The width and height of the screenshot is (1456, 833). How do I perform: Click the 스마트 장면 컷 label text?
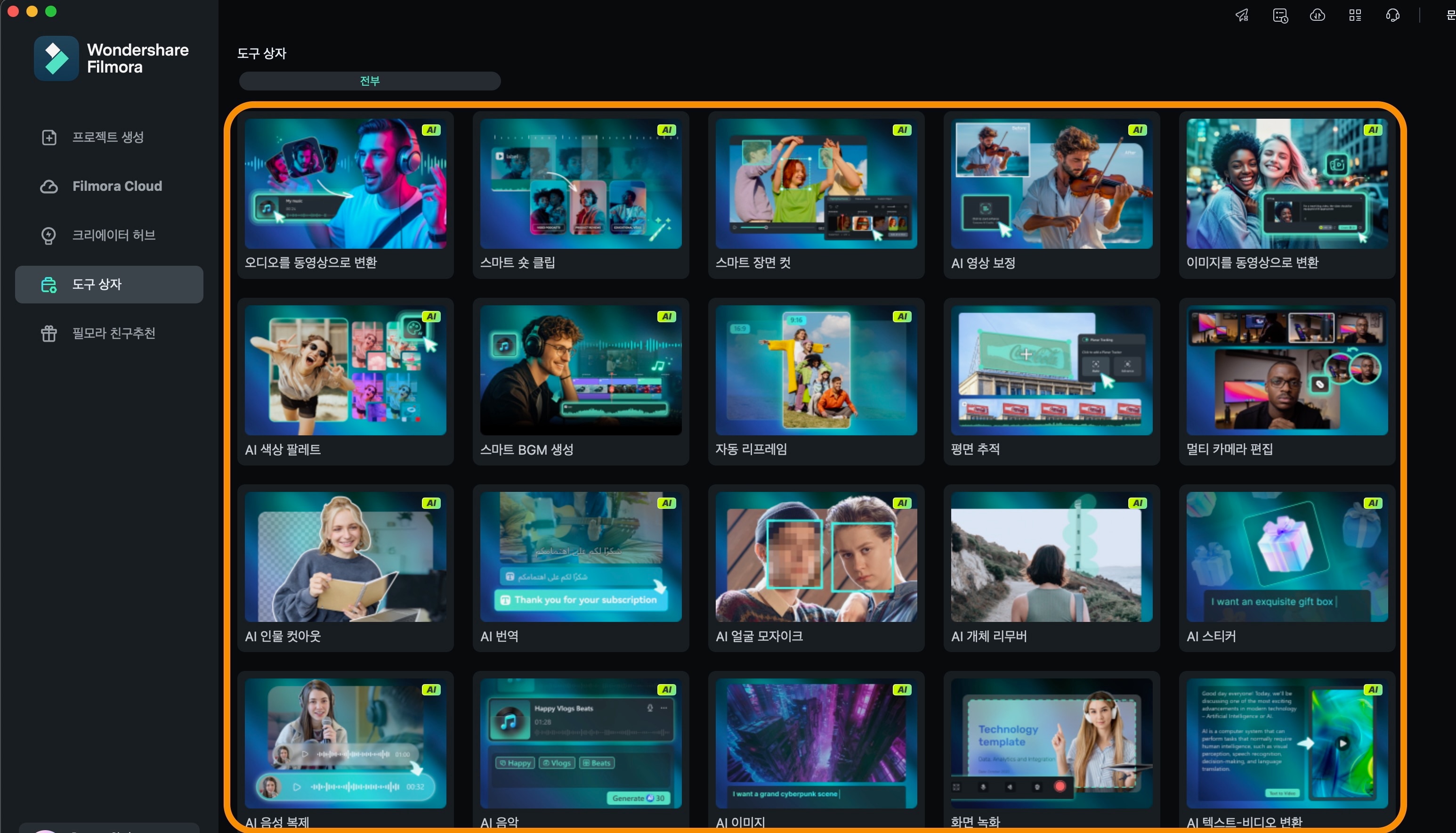click(x=753, y=262)
